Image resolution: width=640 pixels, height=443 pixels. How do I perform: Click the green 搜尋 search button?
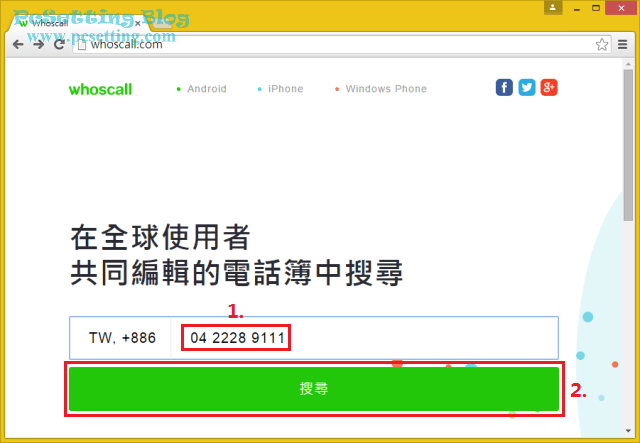click(313, 389)
